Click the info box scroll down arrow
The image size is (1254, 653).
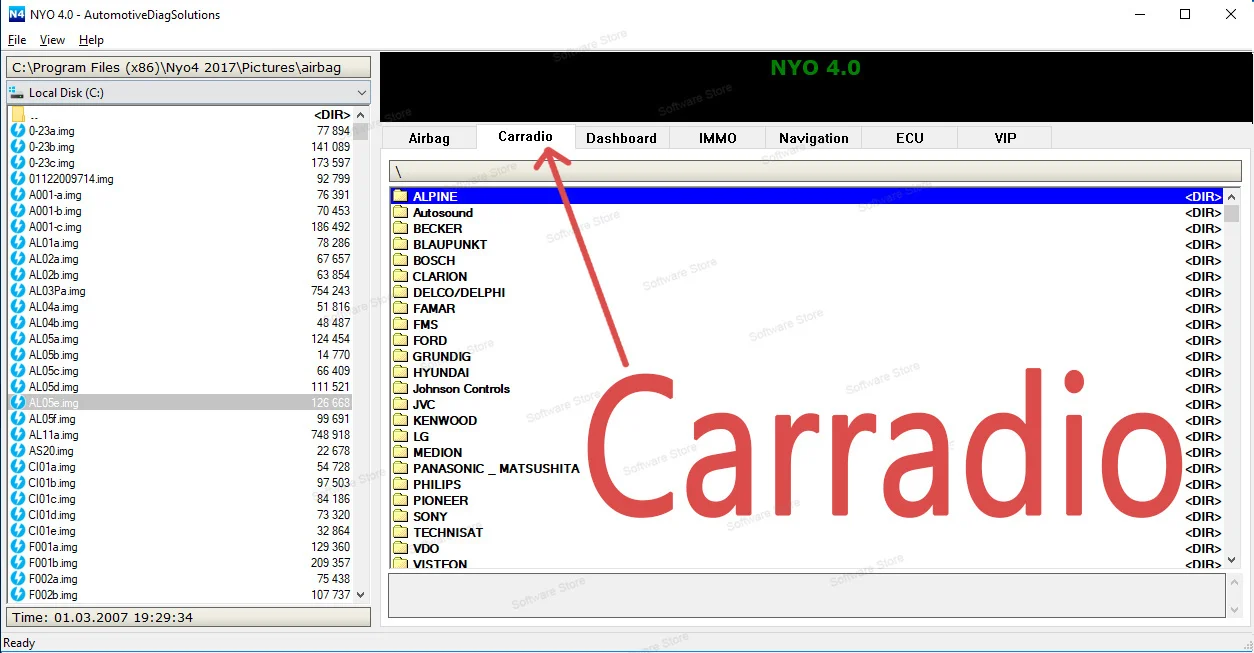(x=1232, y=609)
